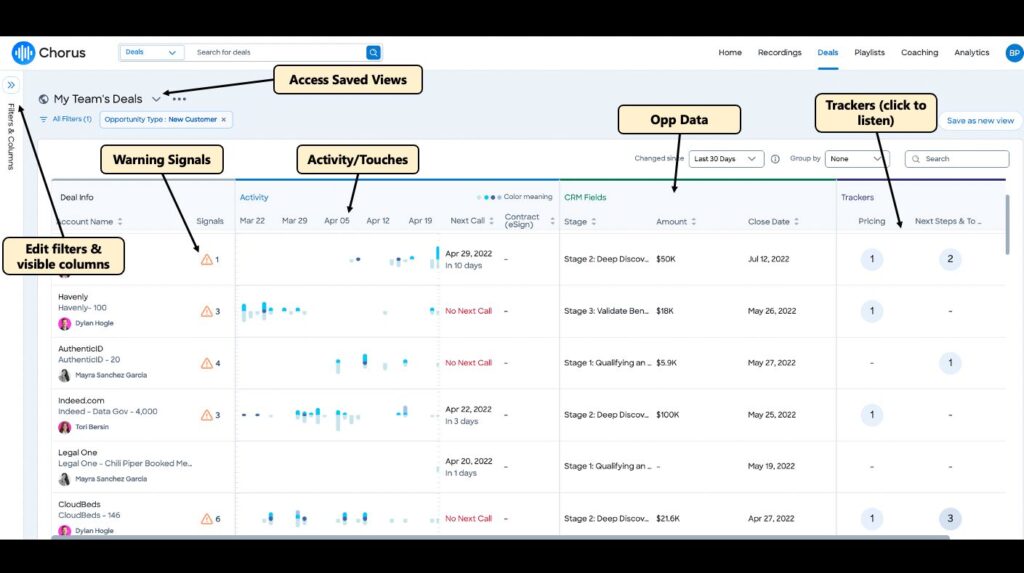Open the Pricing tracker for Havenly
This screenshot has height=573, width=1024.
872,311
